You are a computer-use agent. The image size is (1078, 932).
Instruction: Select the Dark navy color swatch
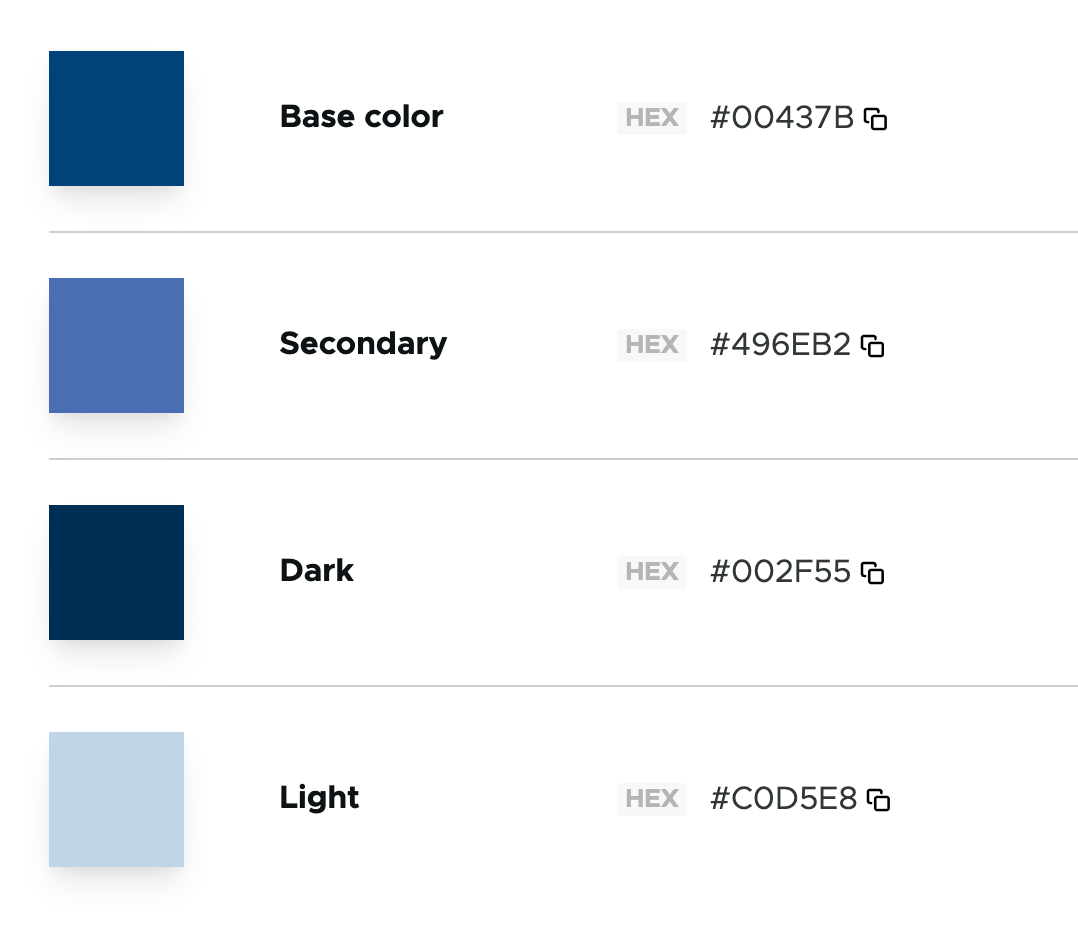[x=116, y=572]
